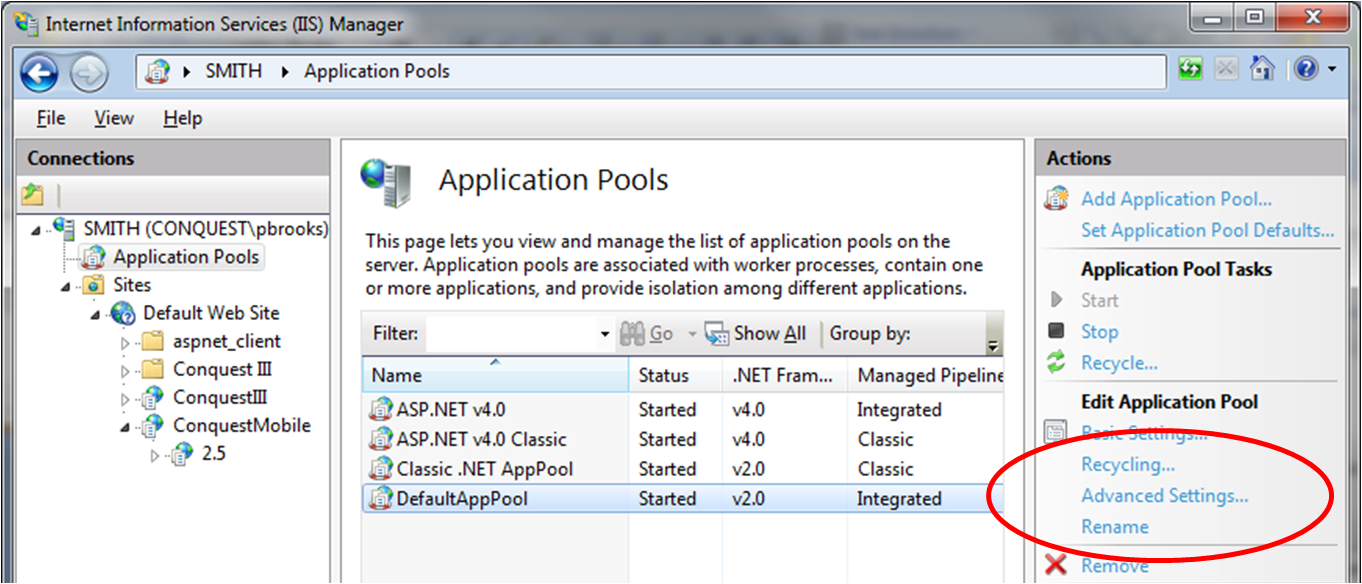The width and height of the screenshot is (1362, 584).
Task: Sort by Managed Pipeline column header
Action: coord(926,375)
